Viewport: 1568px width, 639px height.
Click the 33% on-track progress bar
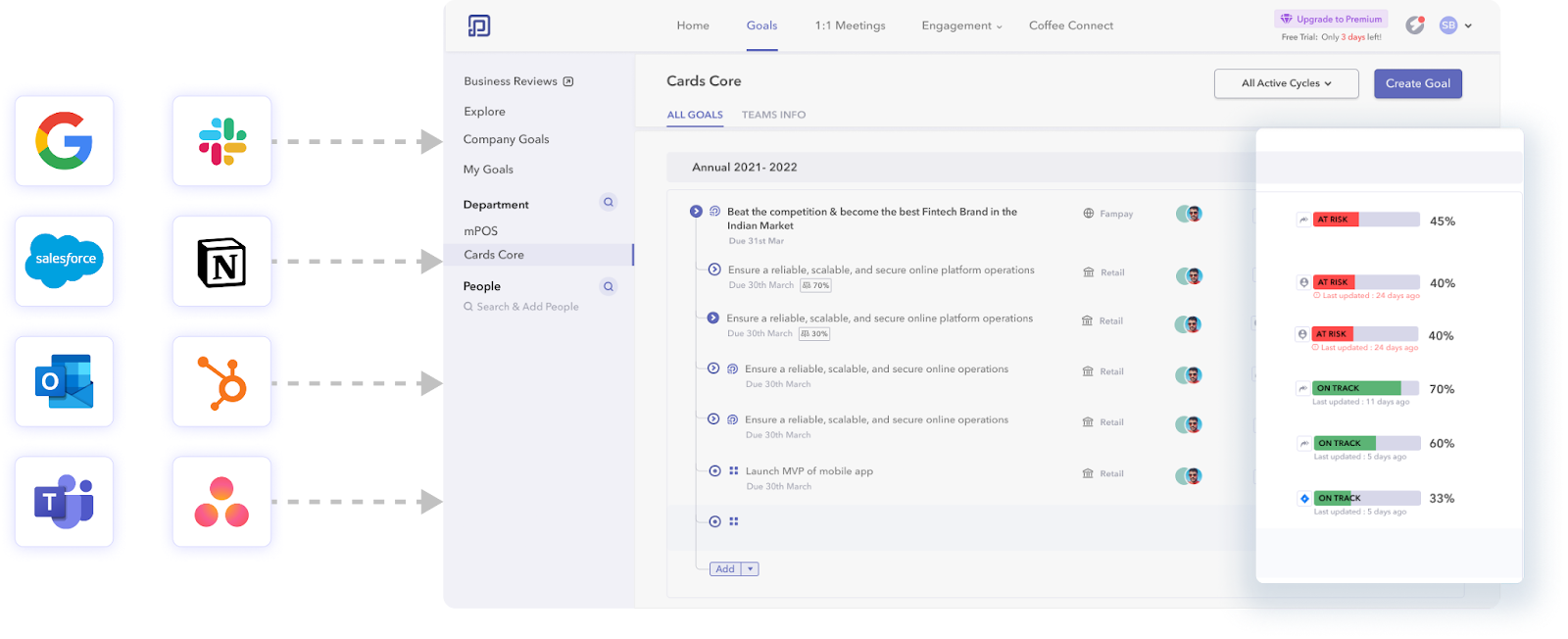(1366, 498)
